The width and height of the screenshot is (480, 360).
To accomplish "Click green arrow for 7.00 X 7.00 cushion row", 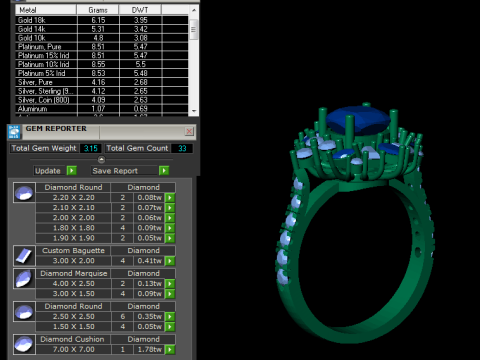I will 170,349.
